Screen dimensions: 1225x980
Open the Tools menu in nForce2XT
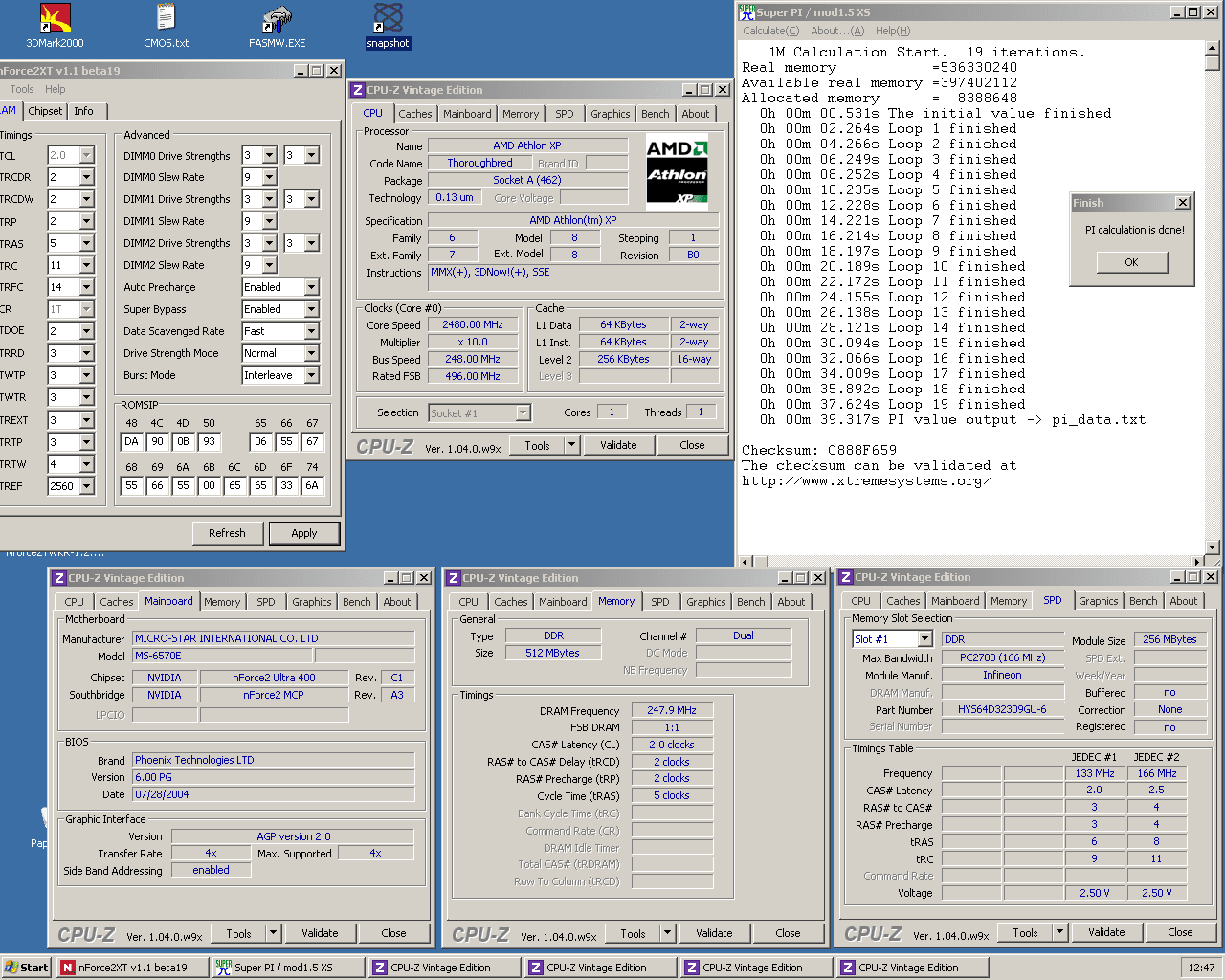pyautogui.click(x=22, y=89)
